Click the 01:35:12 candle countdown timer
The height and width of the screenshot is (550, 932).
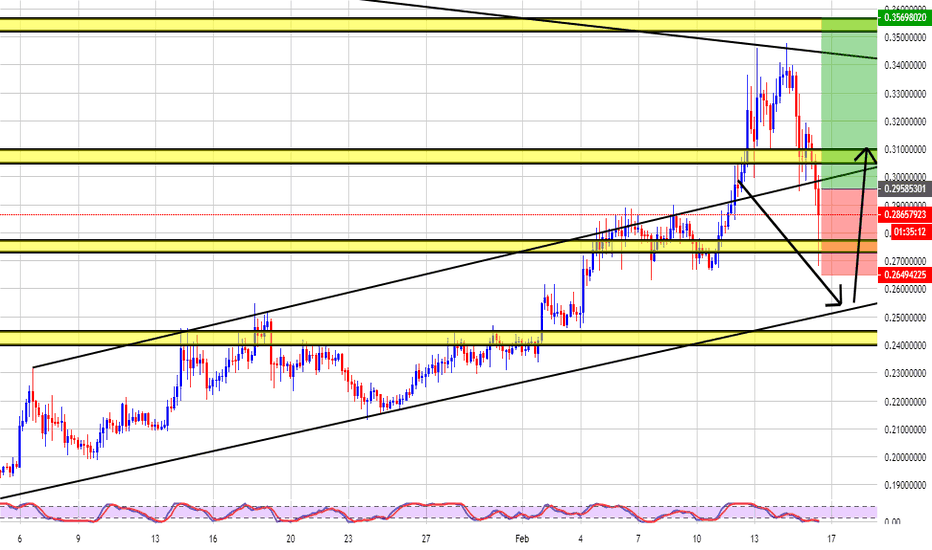(x=909, y=231)
